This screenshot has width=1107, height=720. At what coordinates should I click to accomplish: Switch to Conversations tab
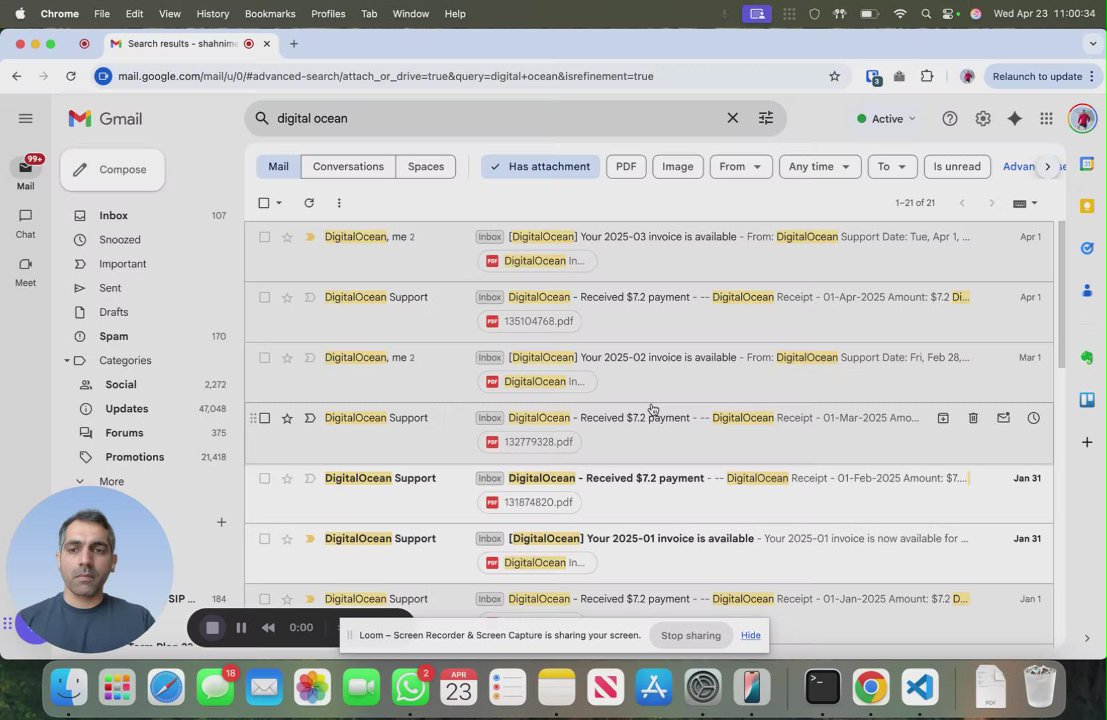348,167
